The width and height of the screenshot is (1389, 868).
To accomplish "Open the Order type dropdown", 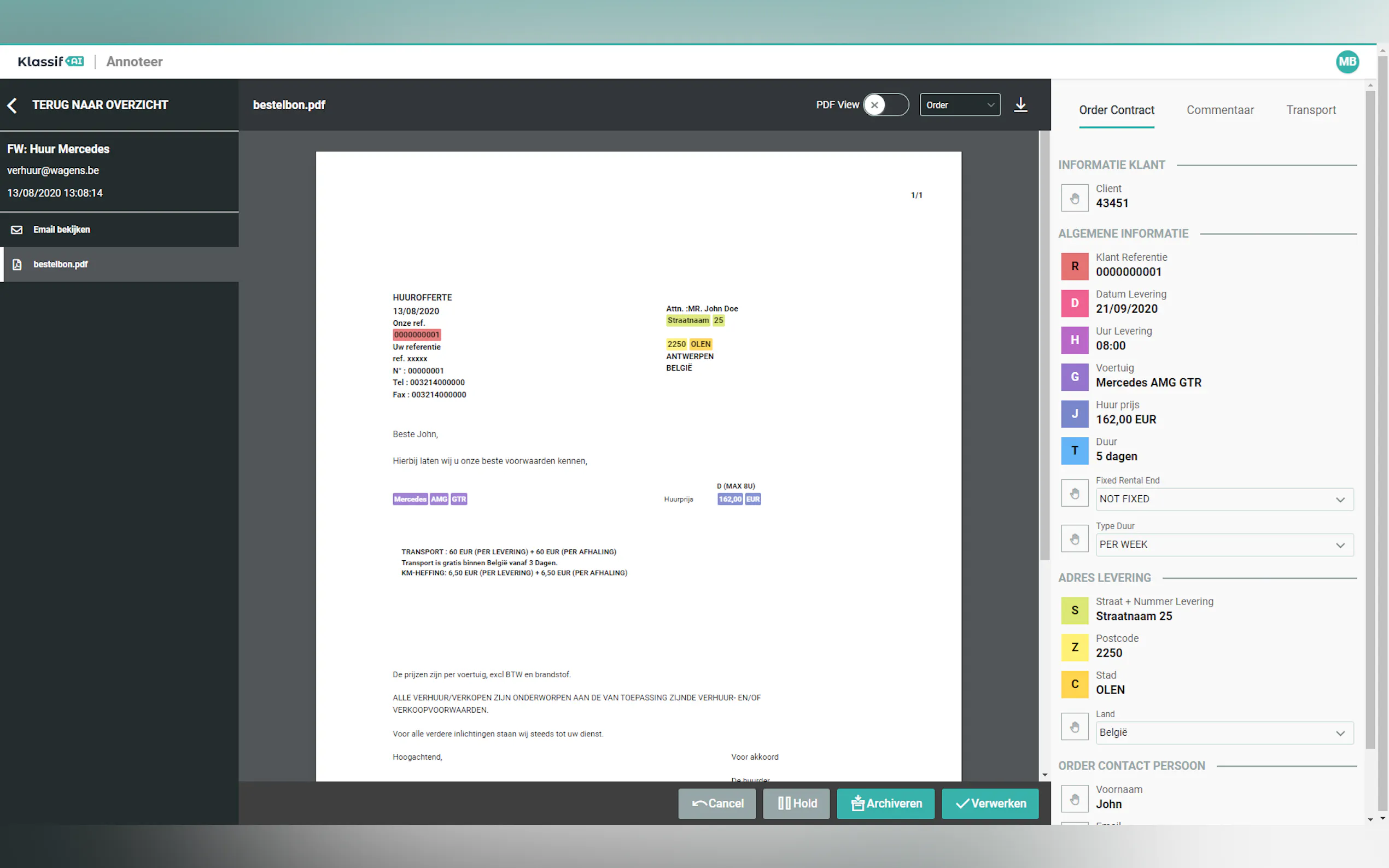I will (x=960, y=105).
